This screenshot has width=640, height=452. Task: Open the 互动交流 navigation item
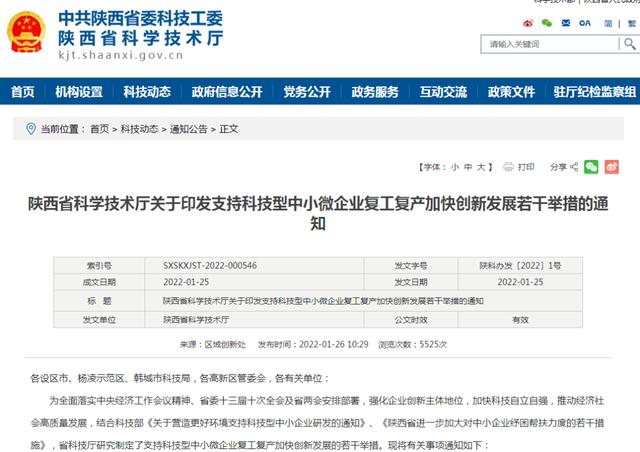click(x=443, y=91)
